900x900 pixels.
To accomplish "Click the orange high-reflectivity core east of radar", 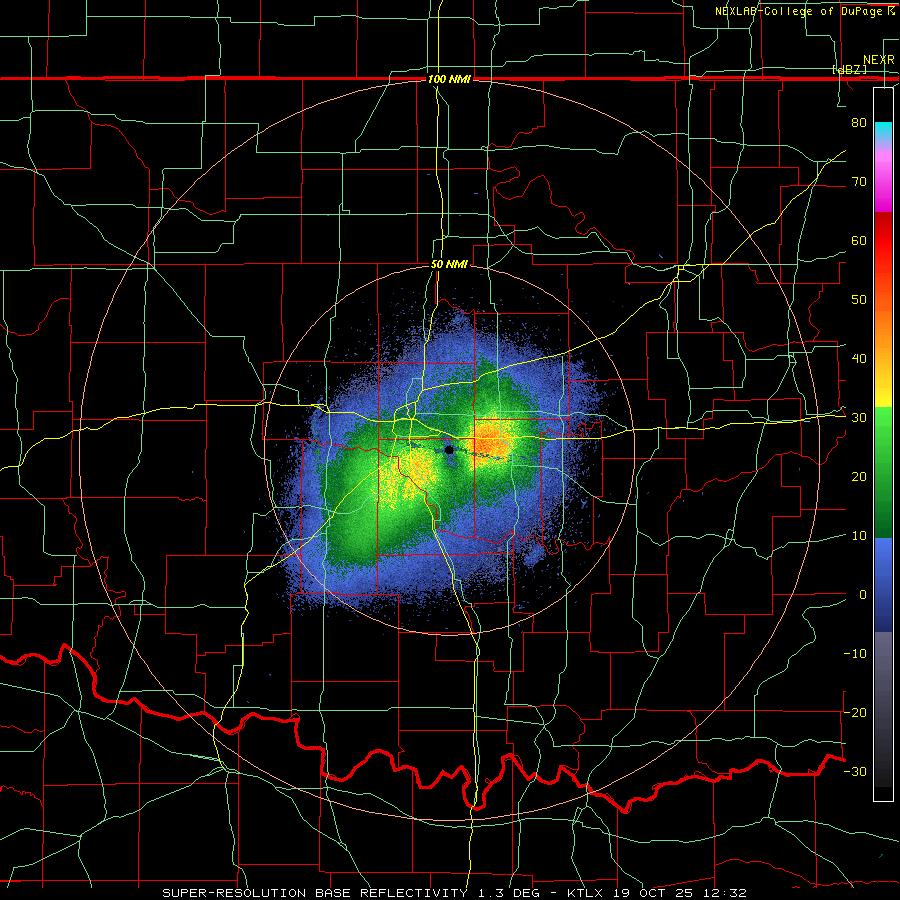I will 491,441.
